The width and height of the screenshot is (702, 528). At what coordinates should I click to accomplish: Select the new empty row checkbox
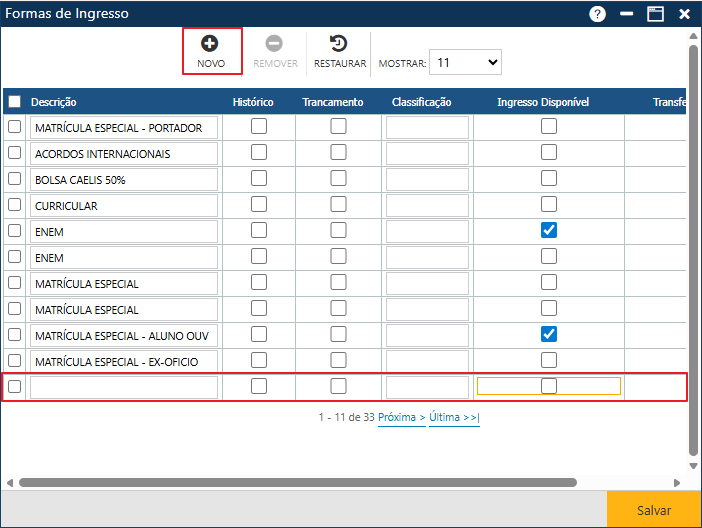[14, 386]
